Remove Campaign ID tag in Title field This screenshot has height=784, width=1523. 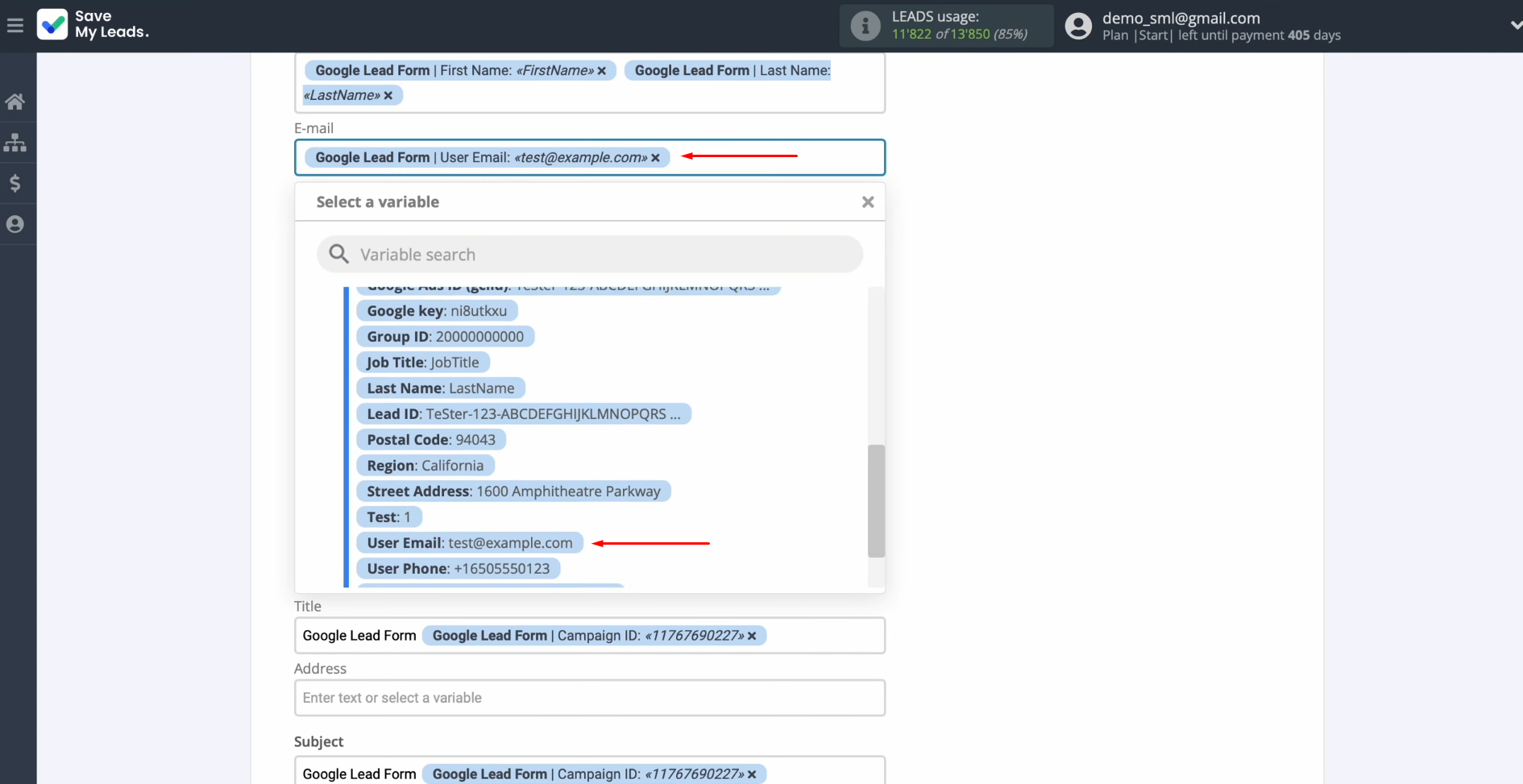tap(752, 636)
